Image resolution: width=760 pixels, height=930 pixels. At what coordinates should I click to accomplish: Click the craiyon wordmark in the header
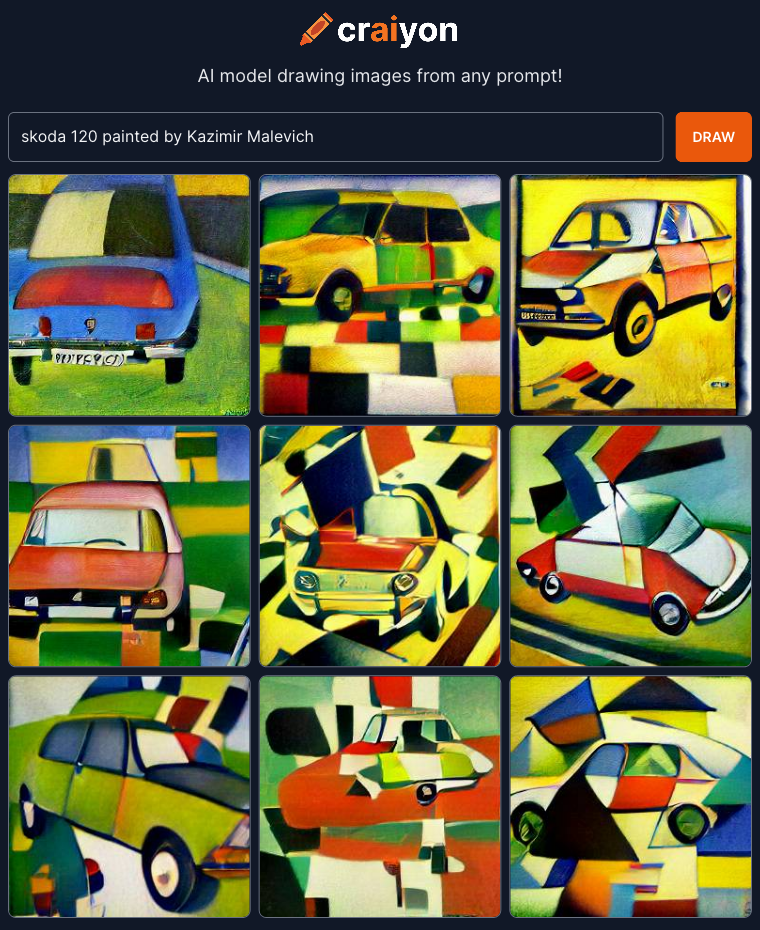(x=397, y=30)
